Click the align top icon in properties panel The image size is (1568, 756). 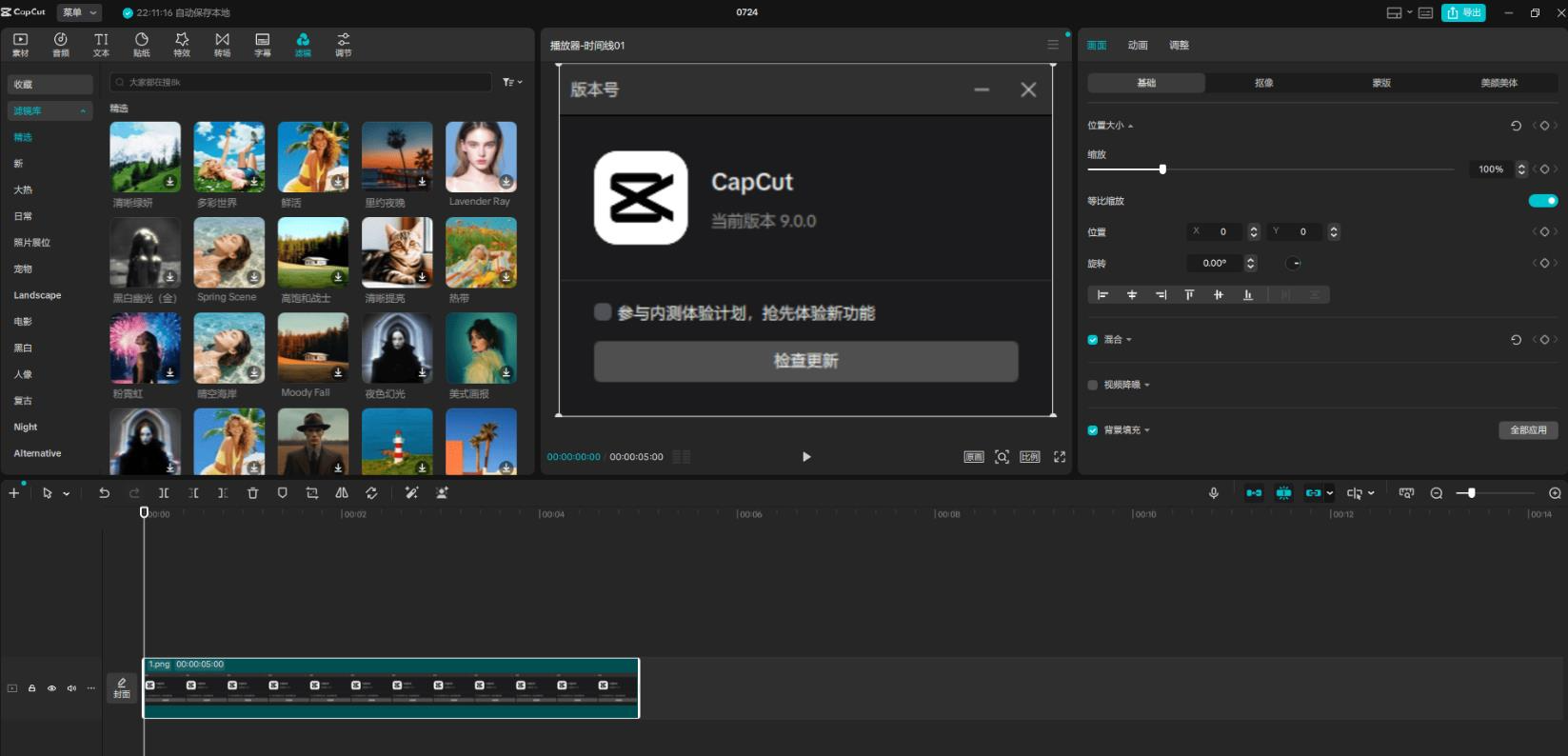pyautogui.click(x=1189, y=295)
